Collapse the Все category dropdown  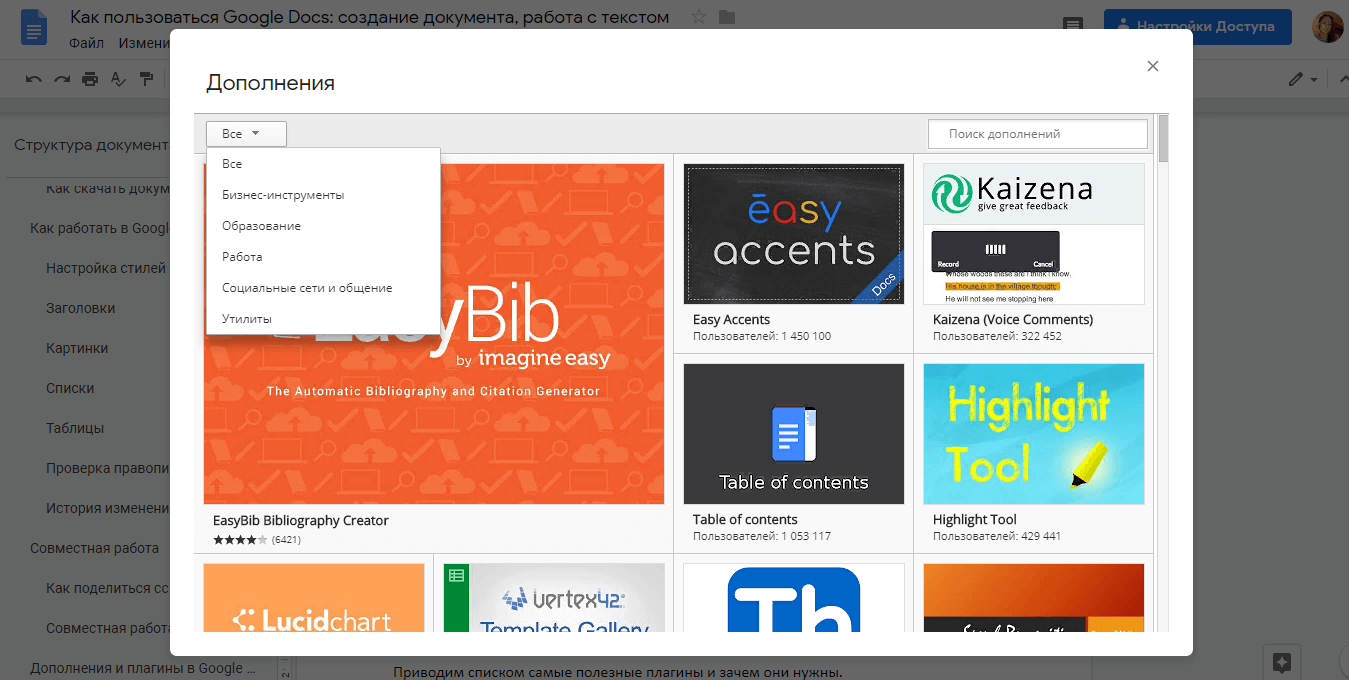(246, 134)
